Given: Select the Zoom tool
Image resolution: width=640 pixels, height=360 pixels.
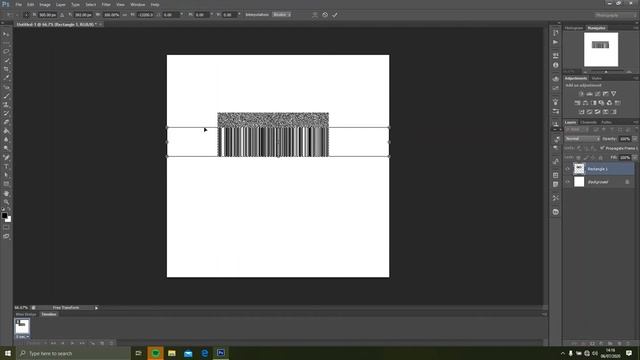Looking at the screenshot, I should 6,202.
